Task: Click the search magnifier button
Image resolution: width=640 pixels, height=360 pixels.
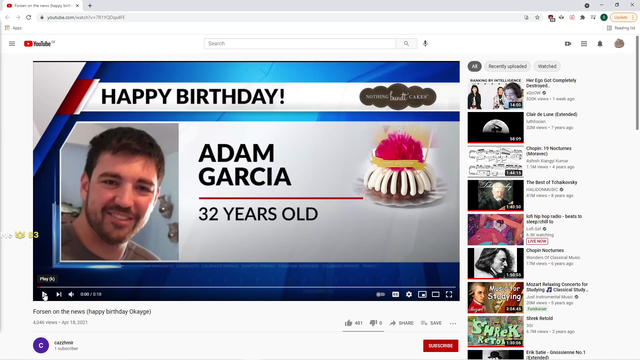Action: pyautogui.click(x=406, y=44)
